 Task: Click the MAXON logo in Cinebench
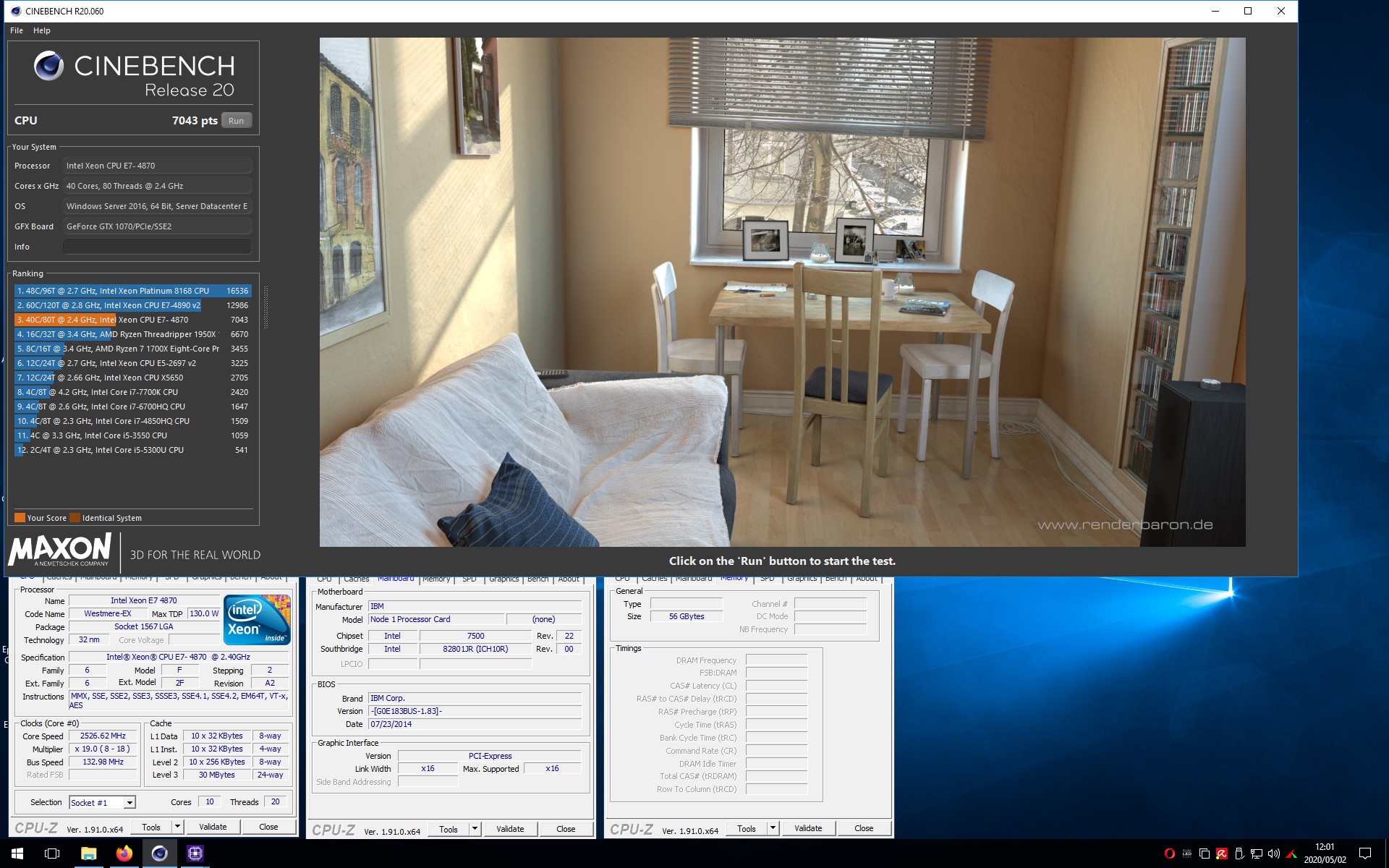pos(60,550)
